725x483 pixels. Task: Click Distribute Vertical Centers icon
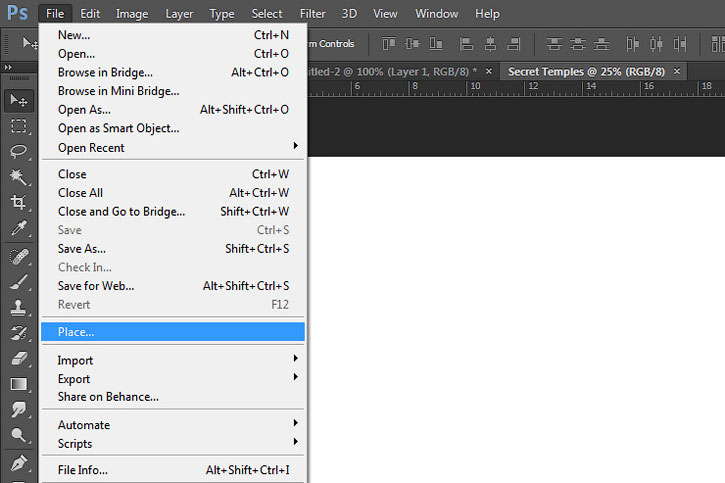578,44
